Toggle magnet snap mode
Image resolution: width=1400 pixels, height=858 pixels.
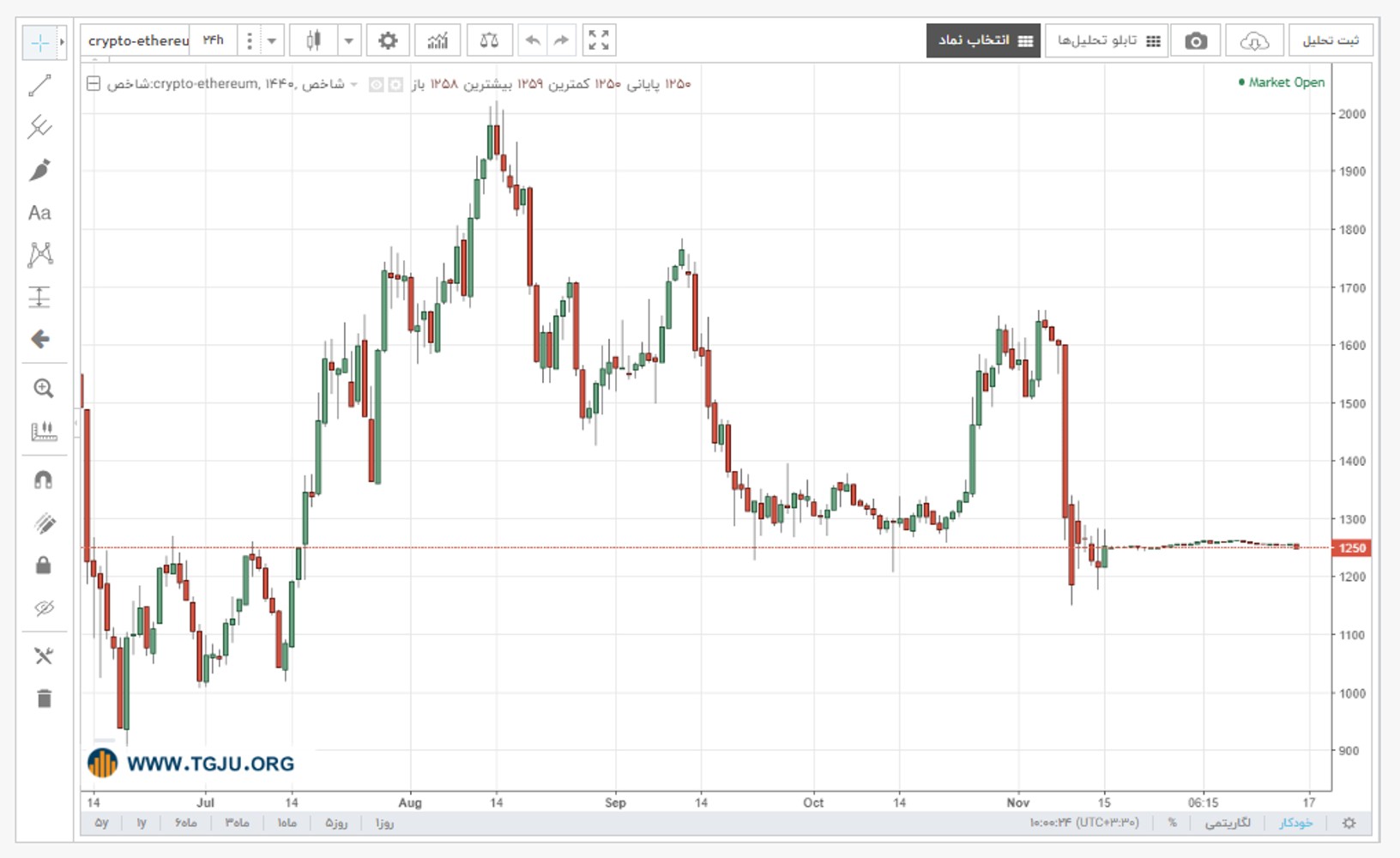pyautogui.click(x=43, y=480)
